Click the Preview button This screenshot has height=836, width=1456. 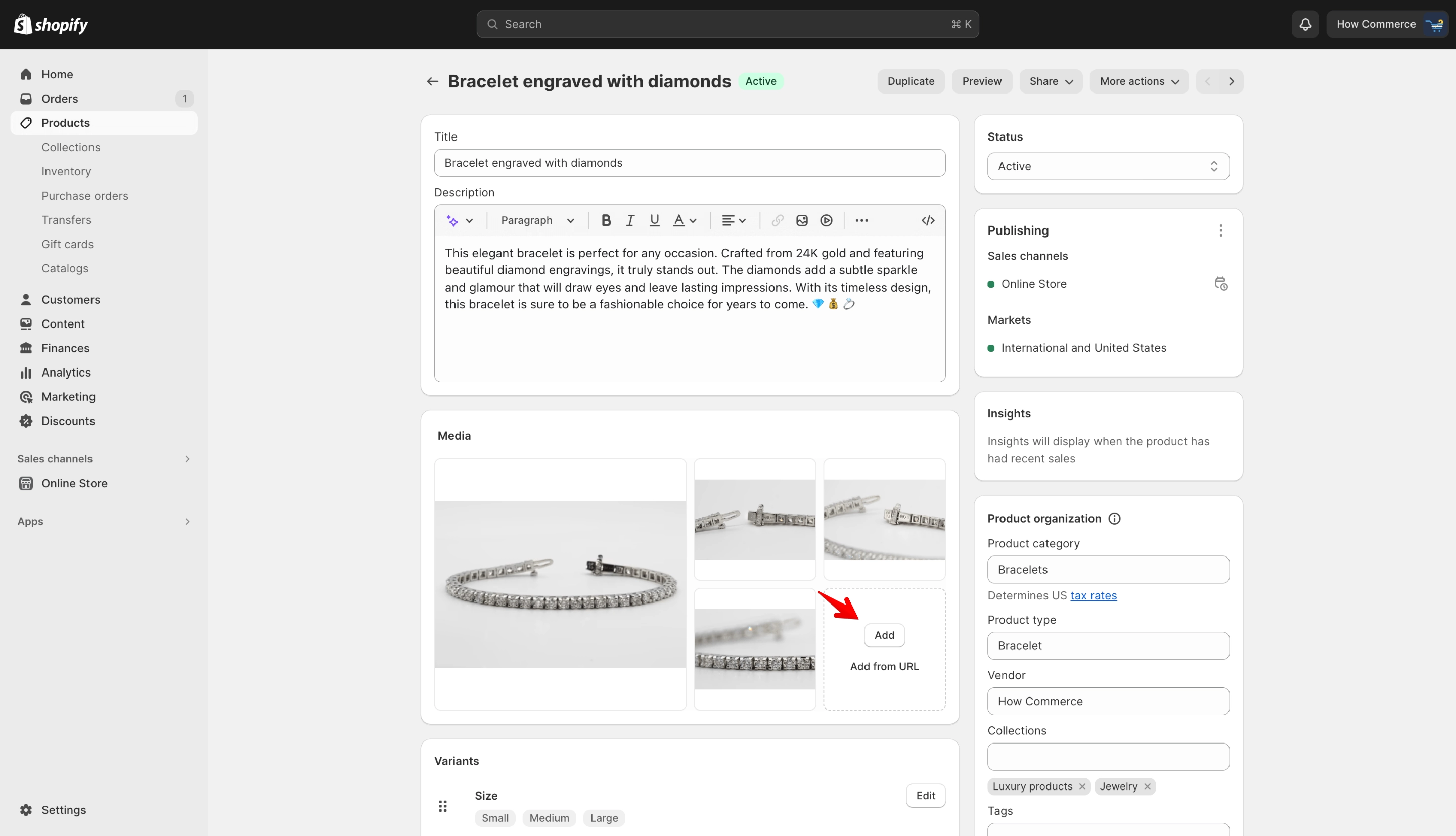982,81
